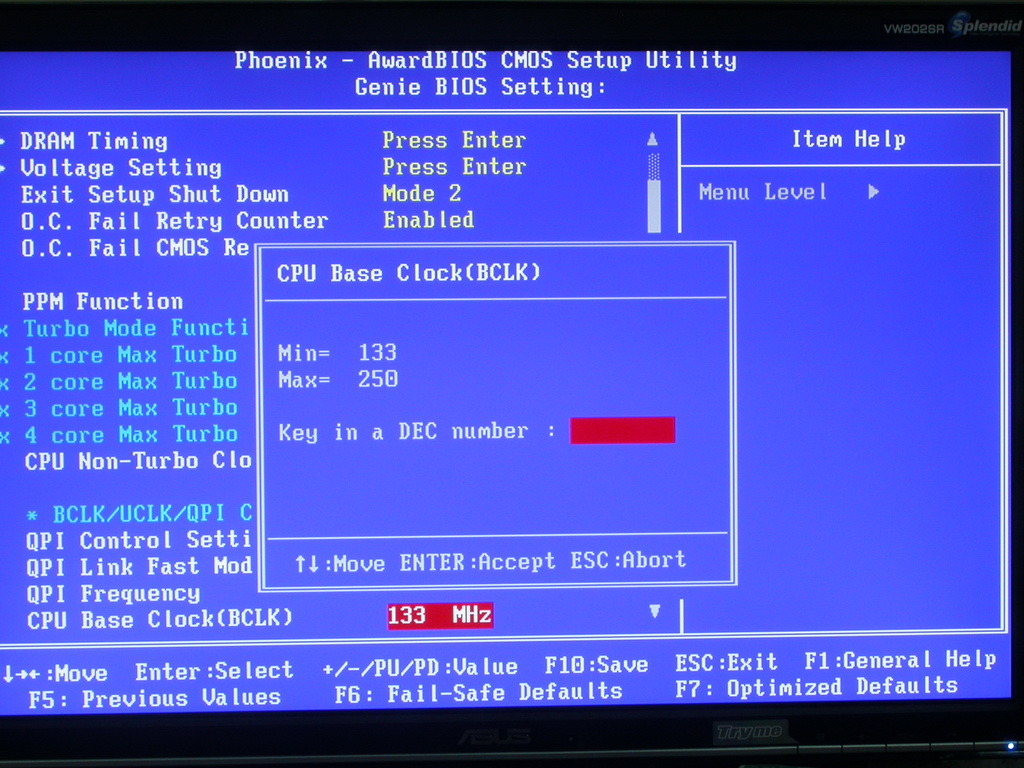The height and width of the screenshot is (768, 1024).
Task: Select the 2 core Max Turbo row
Action: click(131, 381)
